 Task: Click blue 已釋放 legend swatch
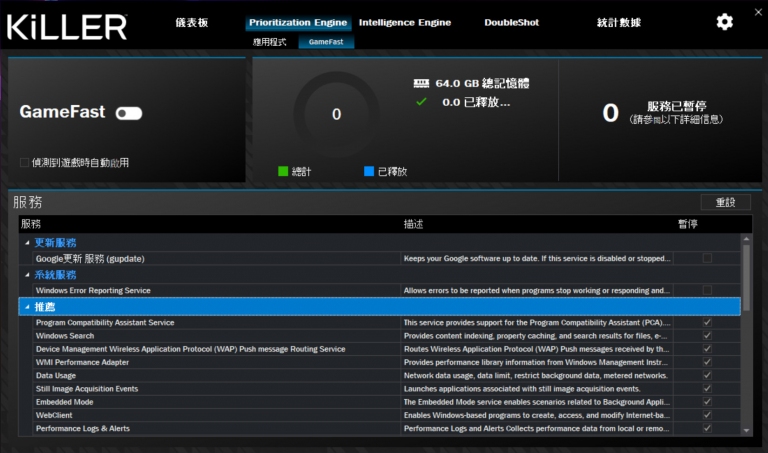click(x=369, y=171)
